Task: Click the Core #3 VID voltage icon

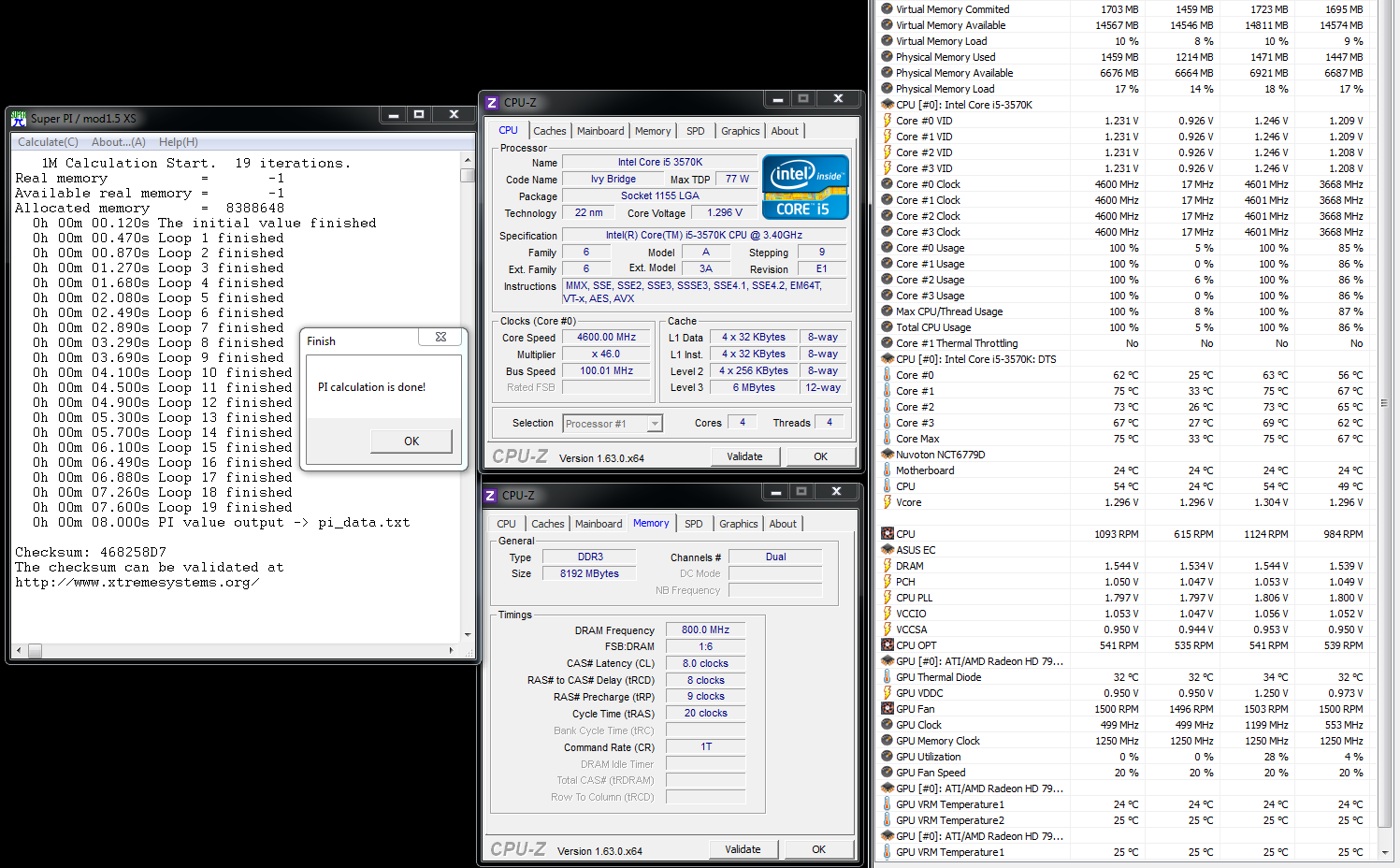Action: pos(887,168)
